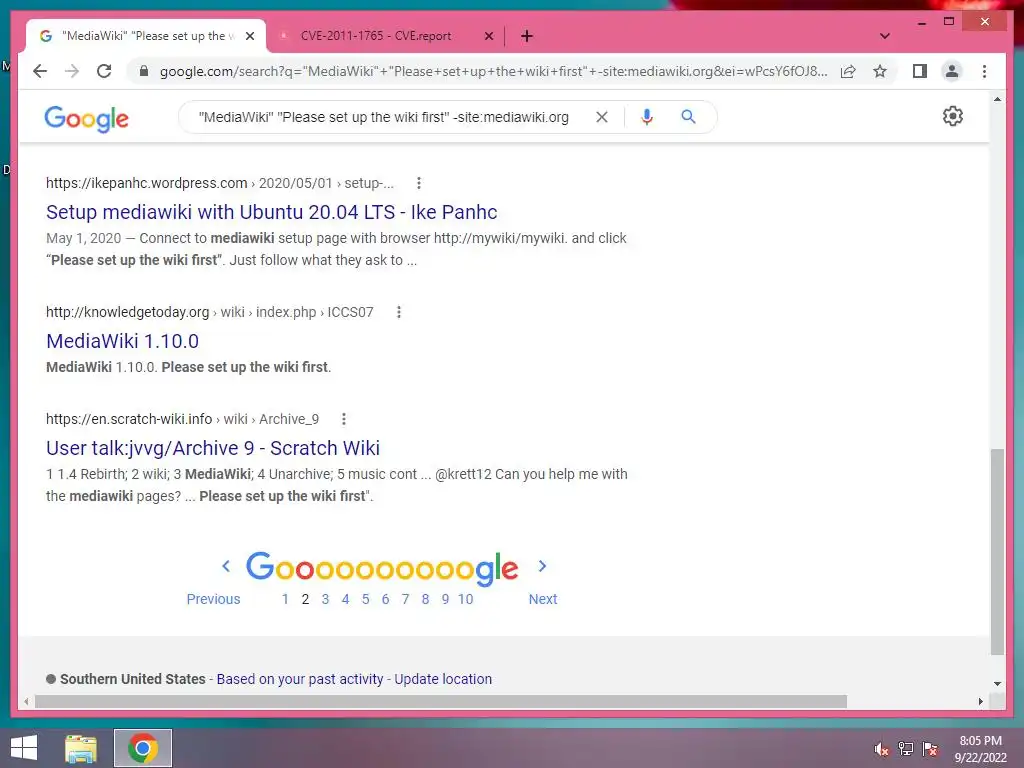The width and height of the screenshot is (1024, 768).
Task: Open more options for ikepanhc.wordpress.com result
Action: click(419, 183)
